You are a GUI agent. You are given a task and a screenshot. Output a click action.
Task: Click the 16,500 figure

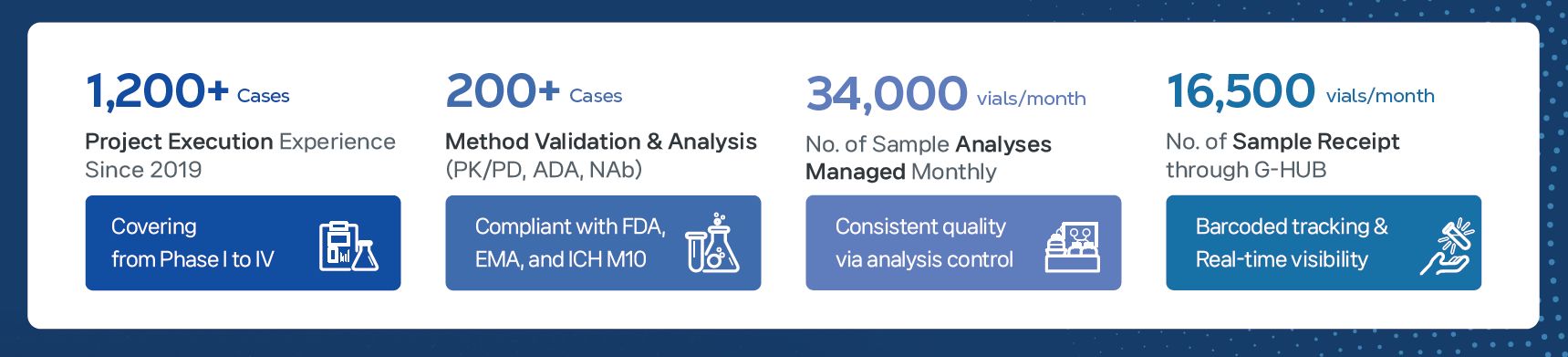tap(1241, 91)
